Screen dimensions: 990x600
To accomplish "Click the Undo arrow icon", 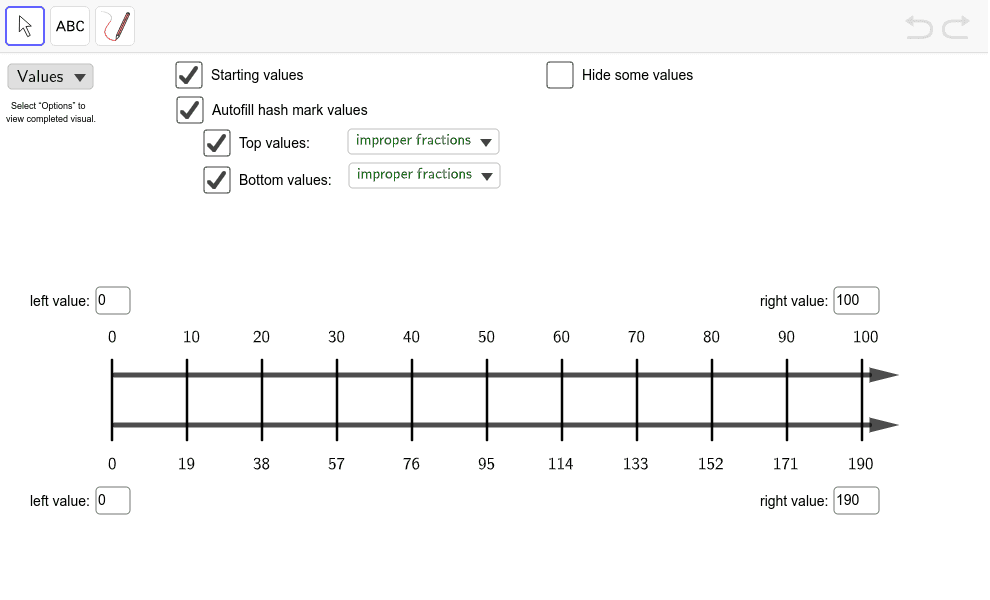I will (919, 27).
